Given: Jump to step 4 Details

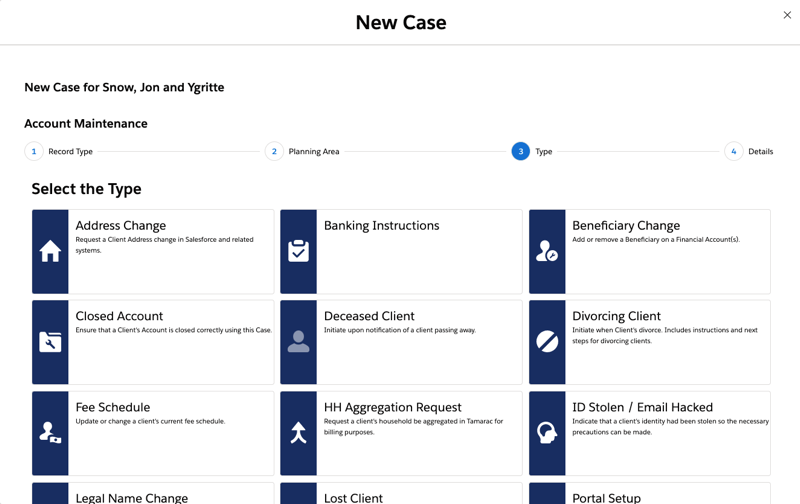Looking at the screenshot, I should click(733, 152).
